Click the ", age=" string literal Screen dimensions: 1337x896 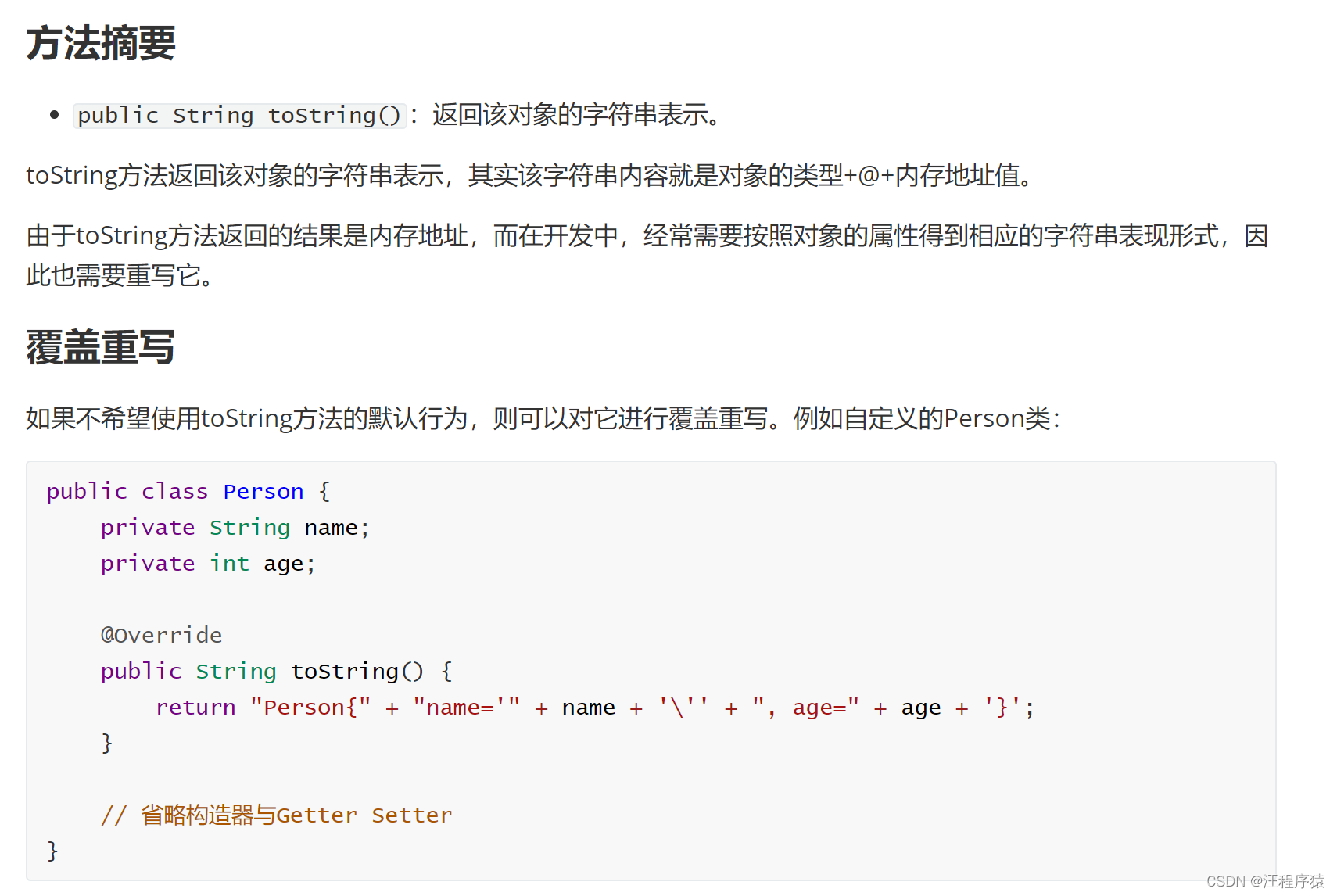pyautogui.click(x=805, y=708)
